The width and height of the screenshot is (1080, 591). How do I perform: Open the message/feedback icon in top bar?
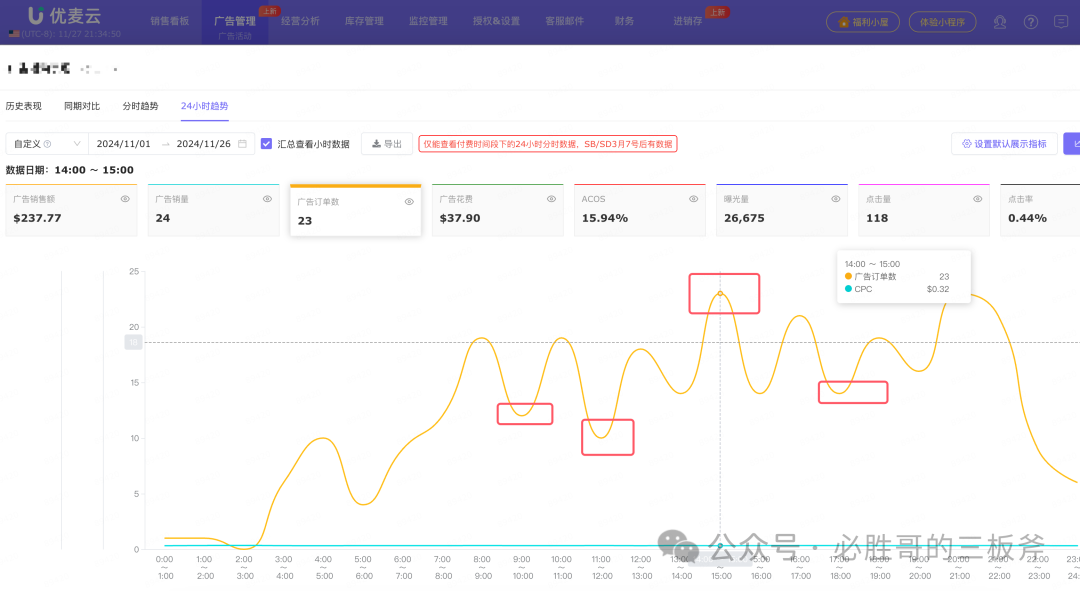[1060, 21]
